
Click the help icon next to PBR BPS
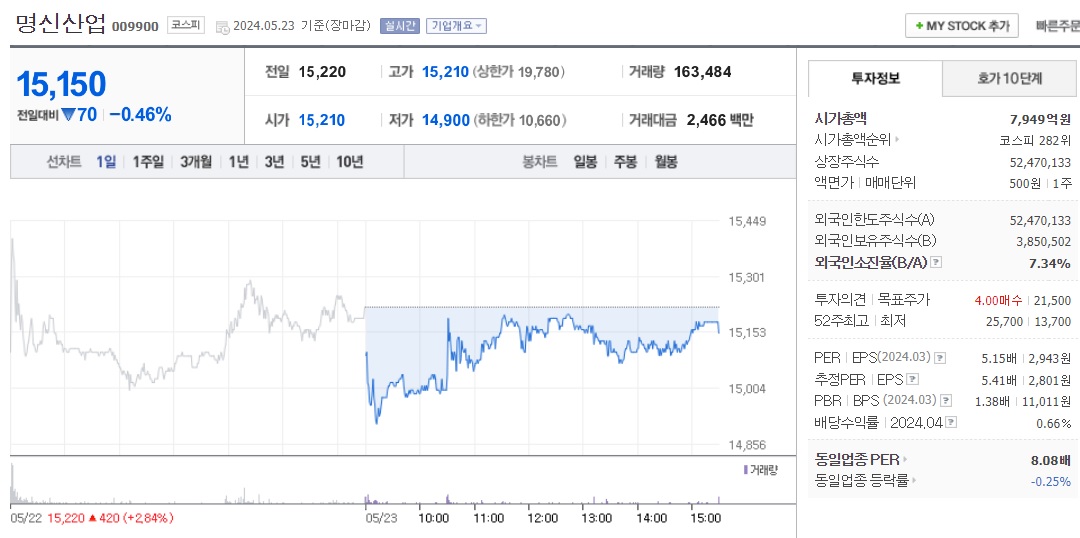click(x=947, y=401)
